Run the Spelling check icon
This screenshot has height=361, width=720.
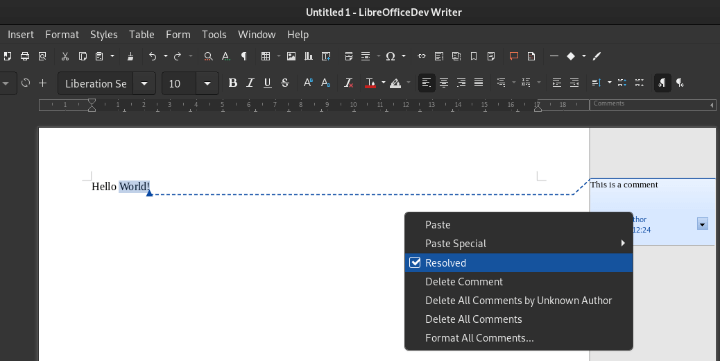[225, 56]
